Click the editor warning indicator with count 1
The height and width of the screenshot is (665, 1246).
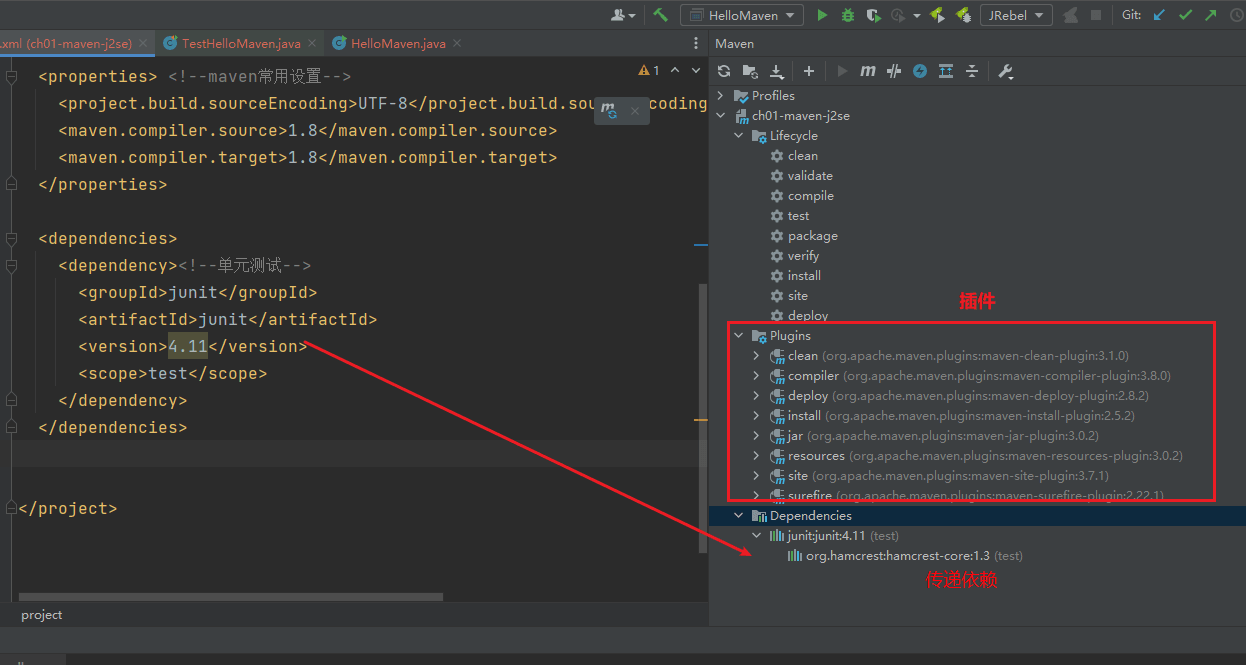(649, 70)
